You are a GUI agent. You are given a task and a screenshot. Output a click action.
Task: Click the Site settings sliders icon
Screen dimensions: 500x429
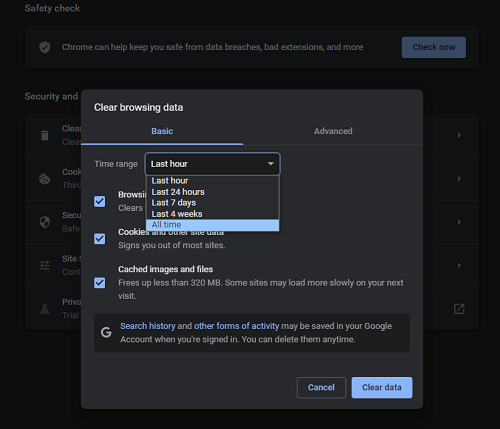coord(45,265)
